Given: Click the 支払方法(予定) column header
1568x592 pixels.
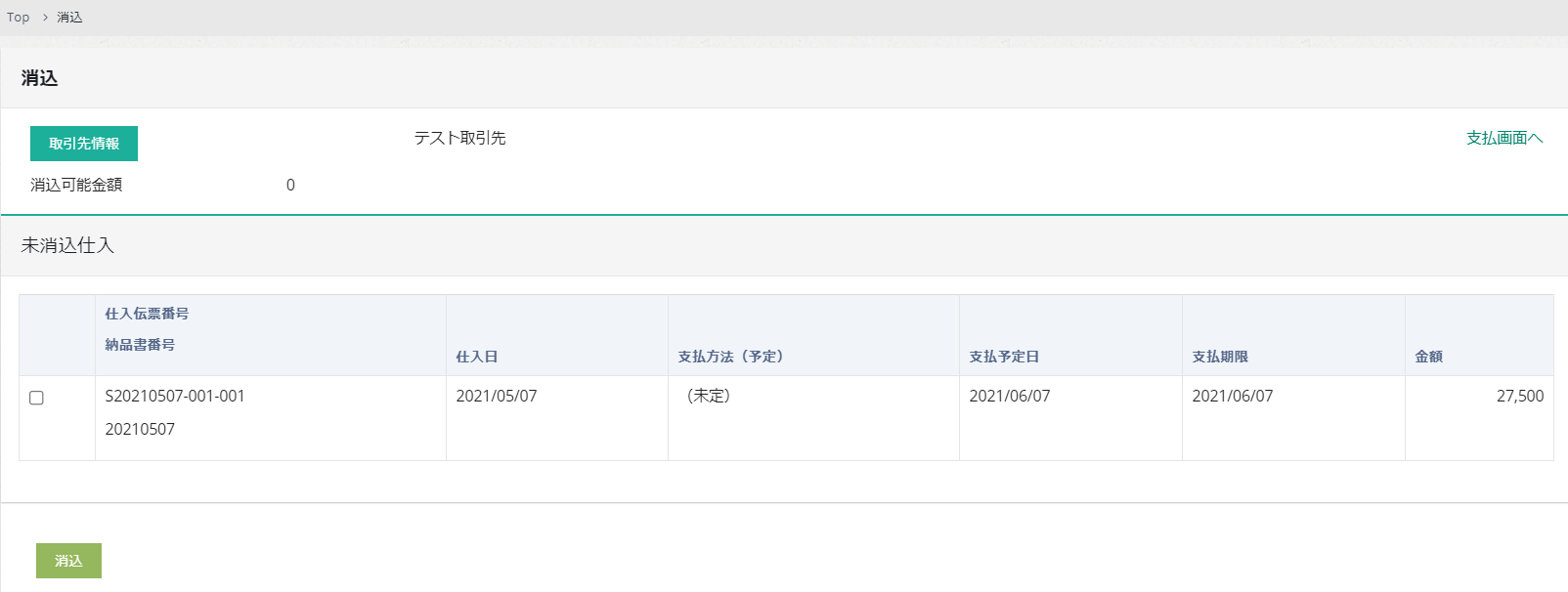Looking at the screenshot, I should (x=730, y=357).
